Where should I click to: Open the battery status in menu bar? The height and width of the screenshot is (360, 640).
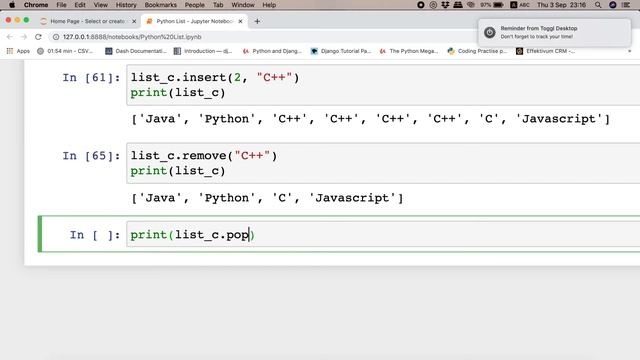[492, 5]
